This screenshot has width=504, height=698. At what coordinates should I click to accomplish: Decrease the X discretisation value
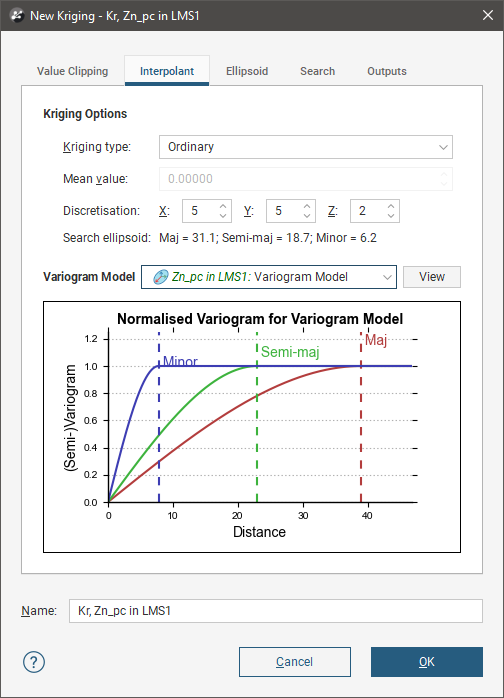coord(223,215)
